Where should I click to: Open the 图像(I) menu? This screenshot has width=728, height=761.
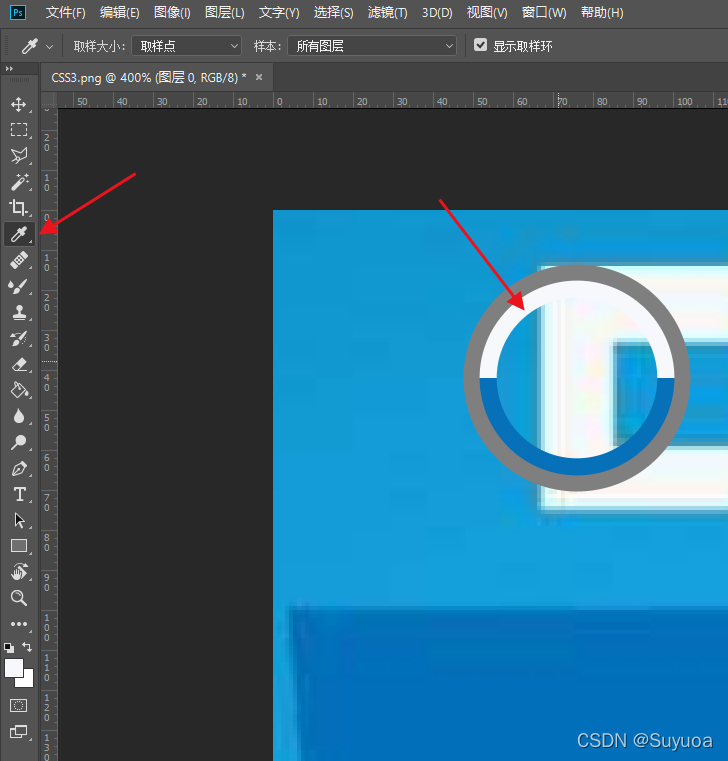pos(172,13)
